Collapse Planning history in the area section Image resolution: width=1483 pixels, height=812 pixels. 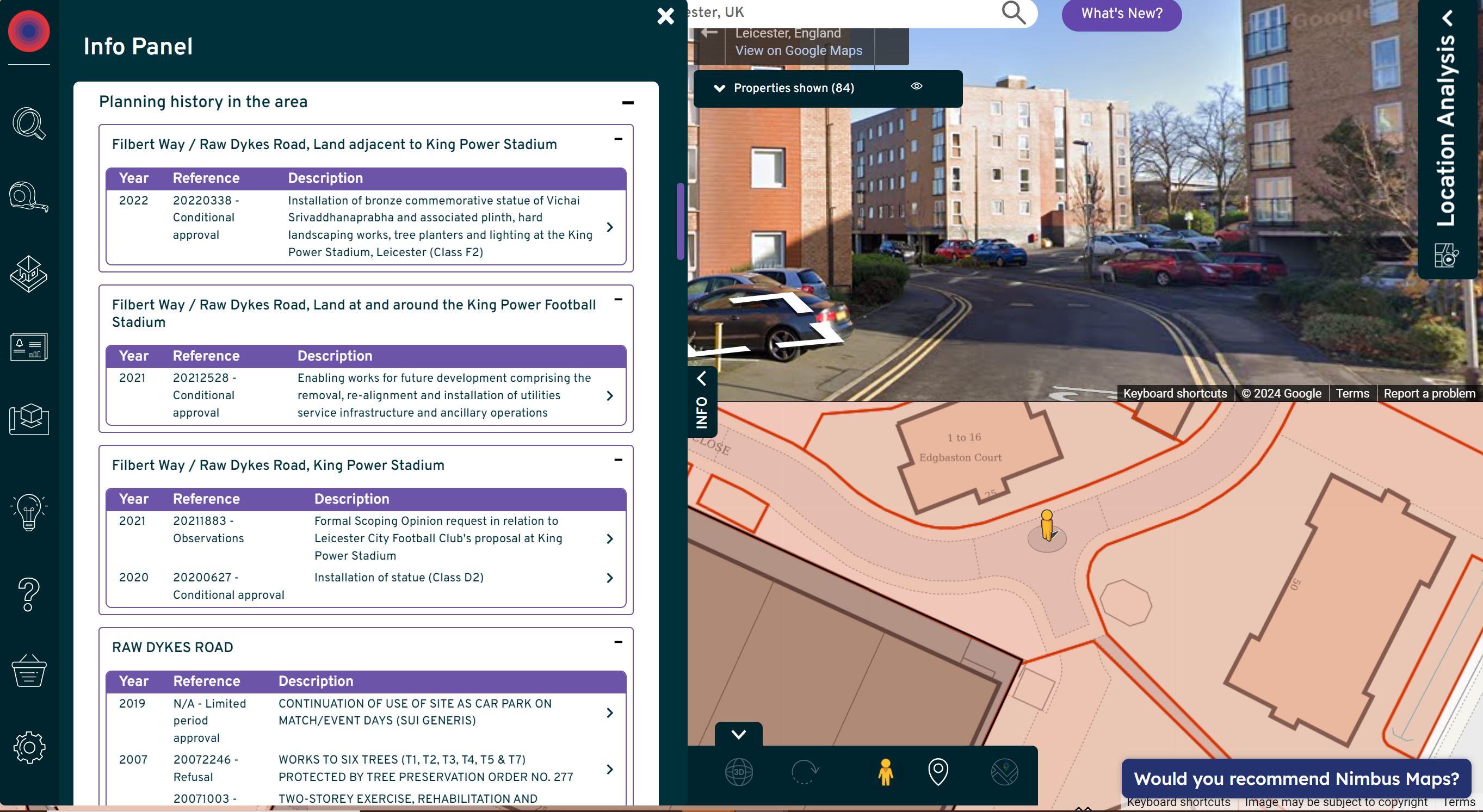tap(628, 103)
